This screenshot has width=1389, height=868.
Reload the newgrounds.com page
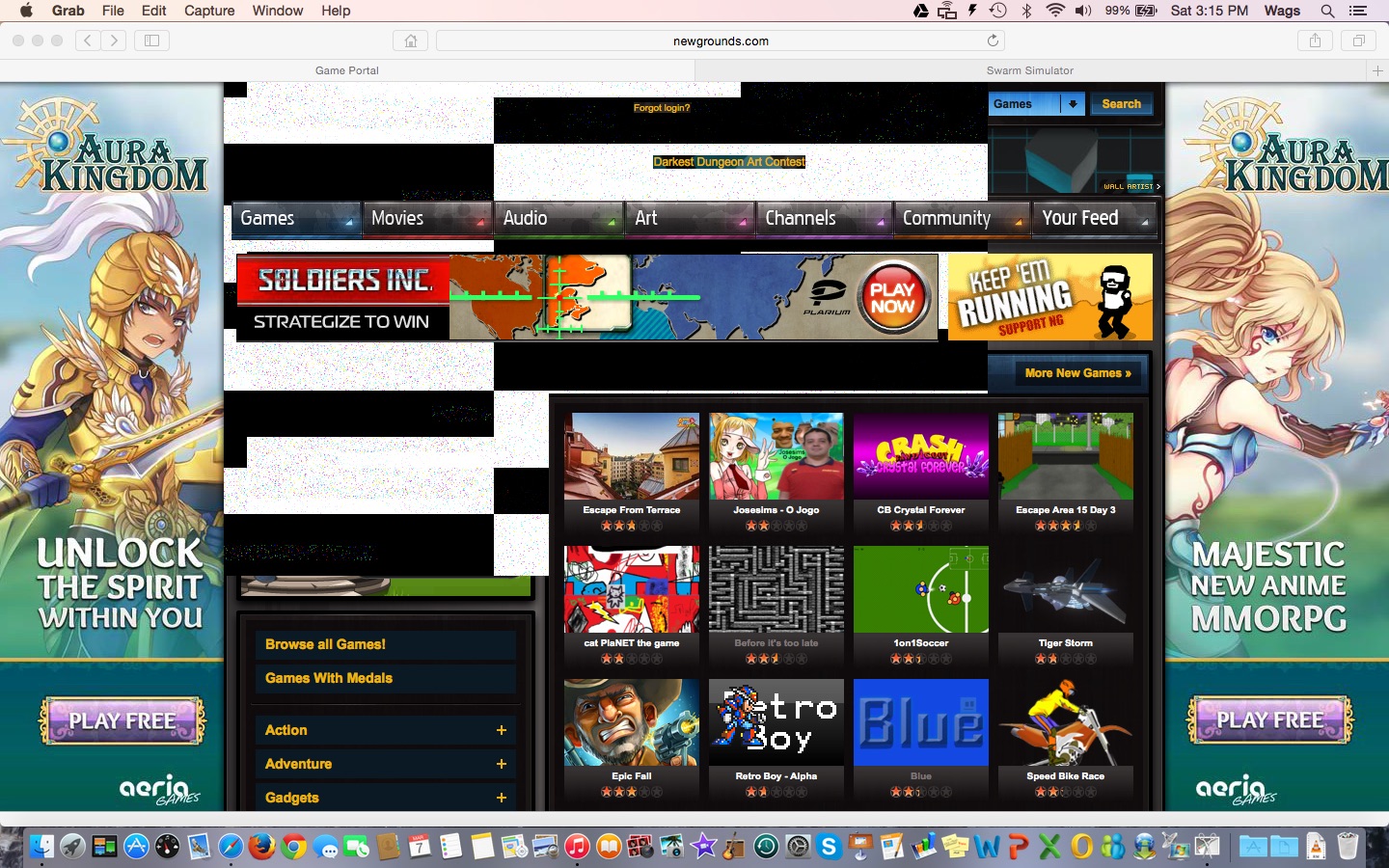(x=993, y=41)
